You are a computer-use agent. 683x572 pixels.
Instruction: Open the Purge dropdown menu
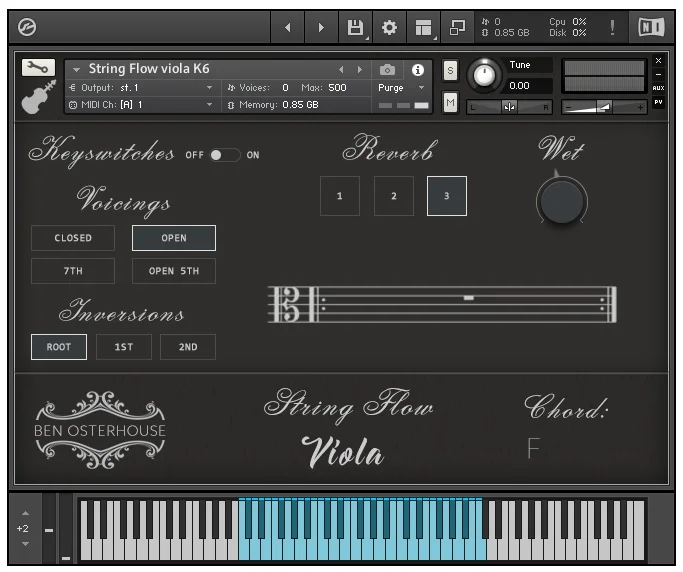[401, 88]
